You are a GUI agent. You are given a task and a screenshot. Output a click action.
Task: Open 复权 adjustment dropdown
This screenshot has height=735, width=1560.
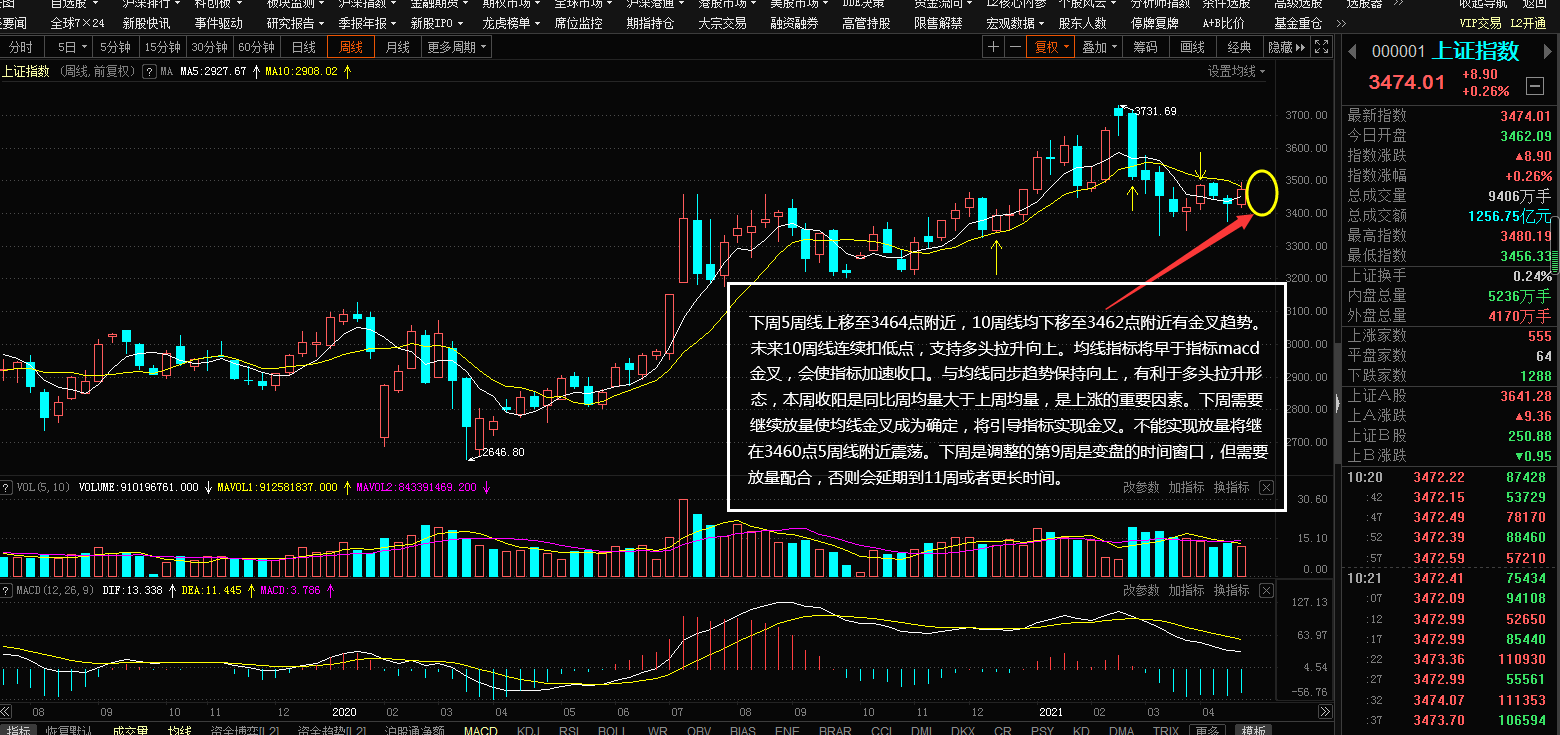(x=1051, y=47)
